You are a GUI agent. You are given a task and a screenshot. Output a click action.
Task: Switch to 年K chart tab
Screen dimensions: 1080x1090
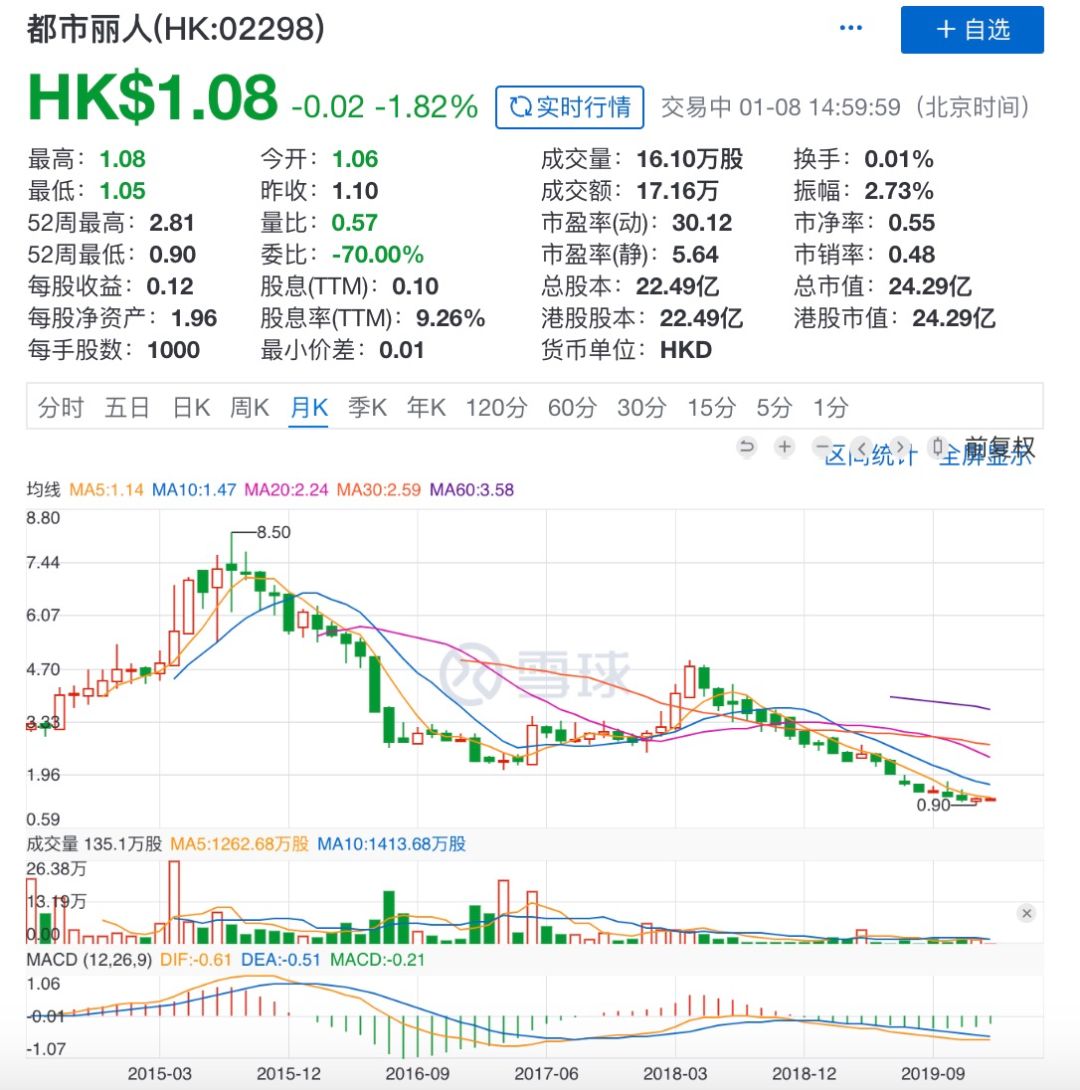coord(426,407)
